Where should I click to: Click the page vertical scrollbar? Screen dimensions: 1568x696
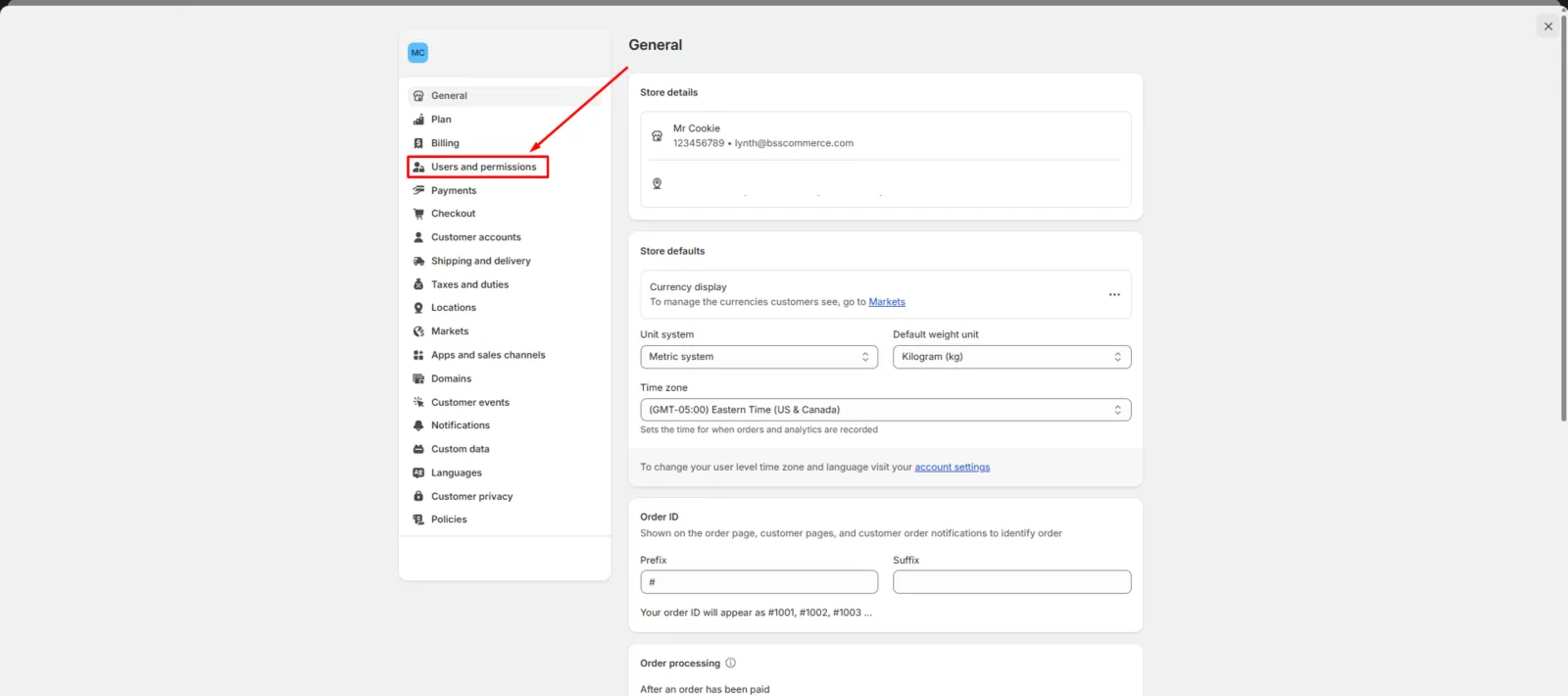1564,220
